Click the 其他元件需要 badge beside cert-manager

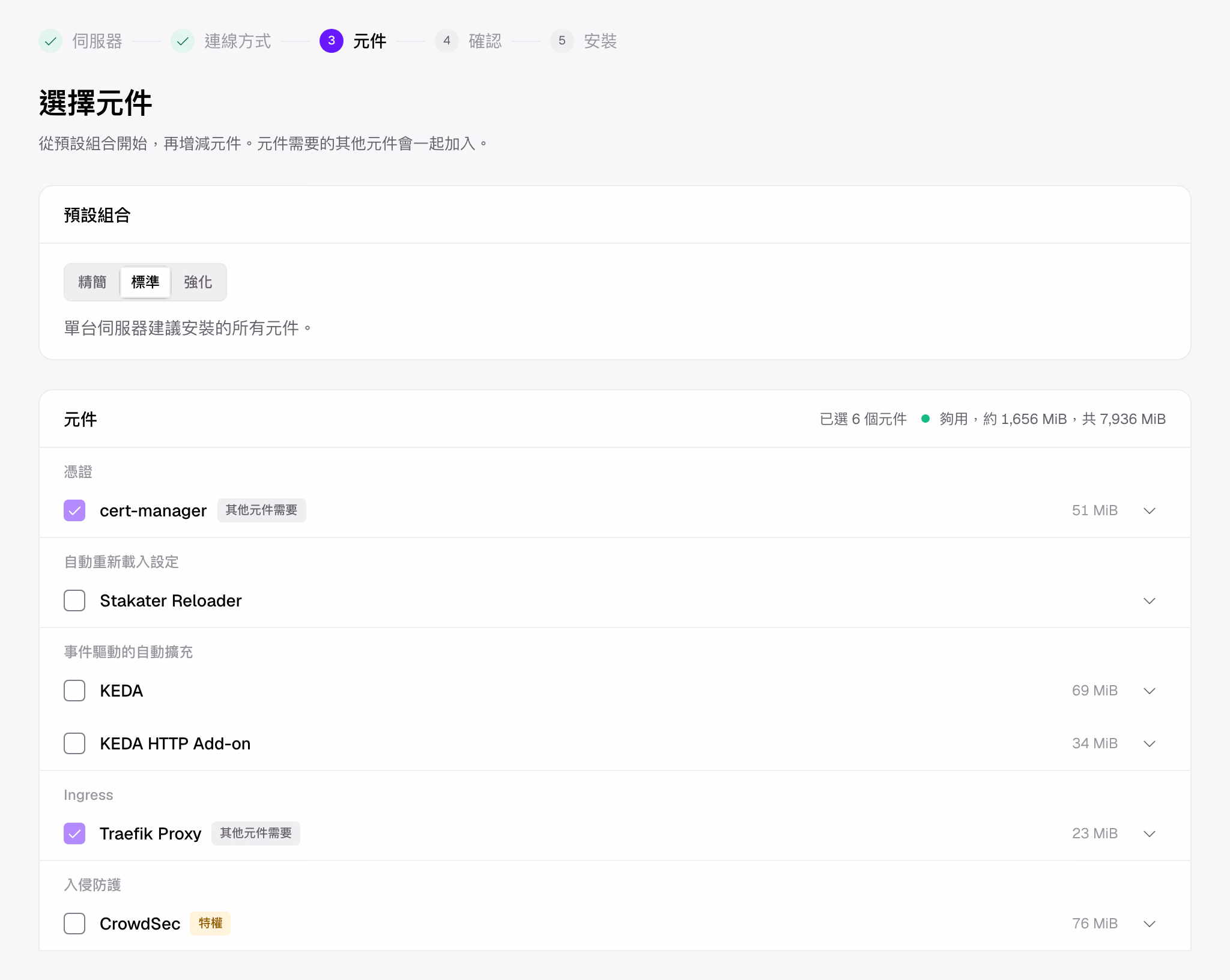coord(262,510)
